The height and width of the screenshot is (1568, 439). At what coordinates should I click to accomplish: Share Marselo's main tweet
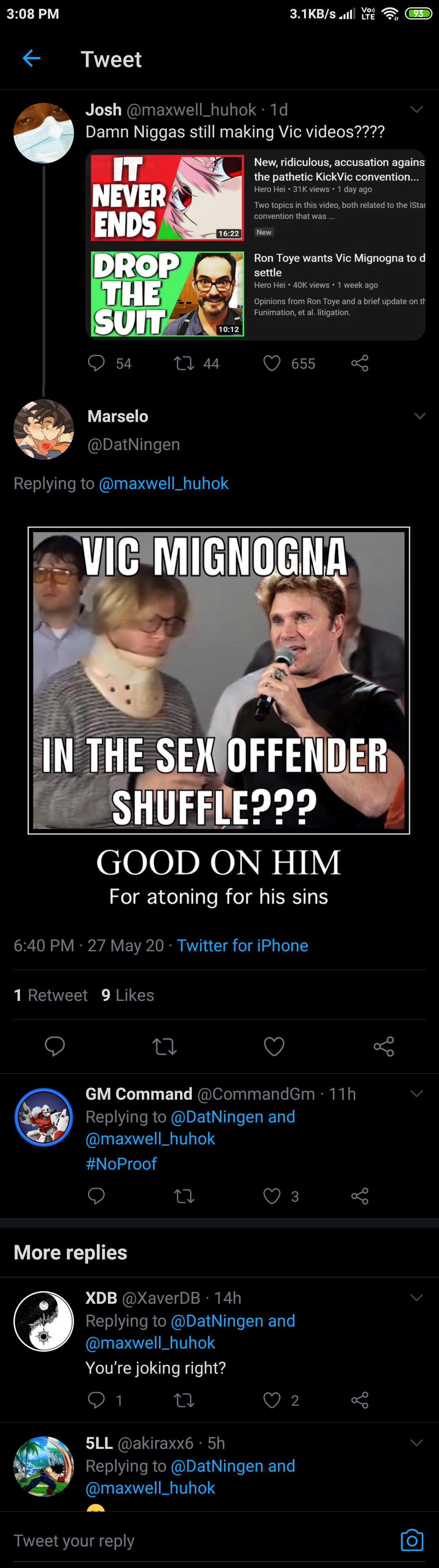coord(384,1046)
